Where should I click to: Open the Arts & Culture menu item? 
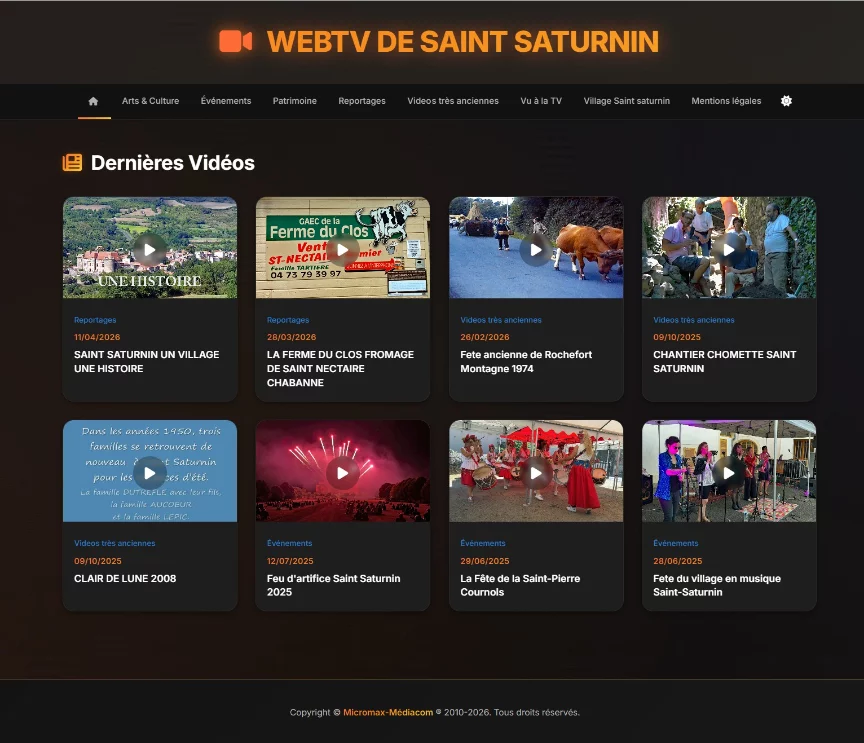point(150,101)
